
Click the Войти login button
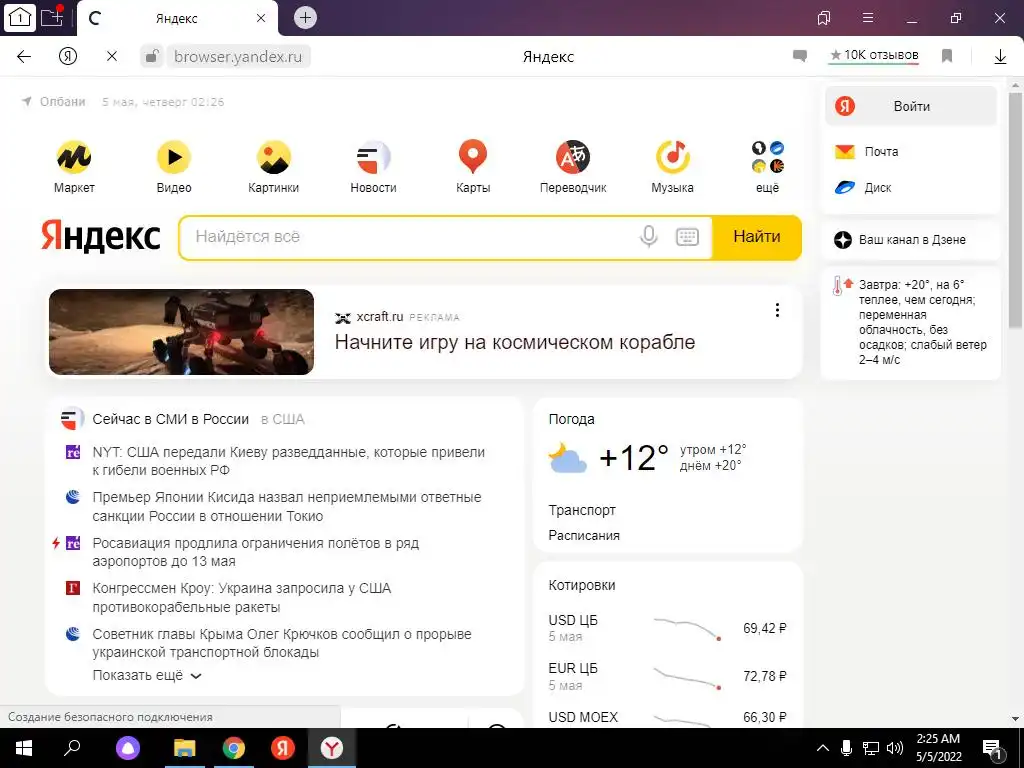click(x=910, y=106)
